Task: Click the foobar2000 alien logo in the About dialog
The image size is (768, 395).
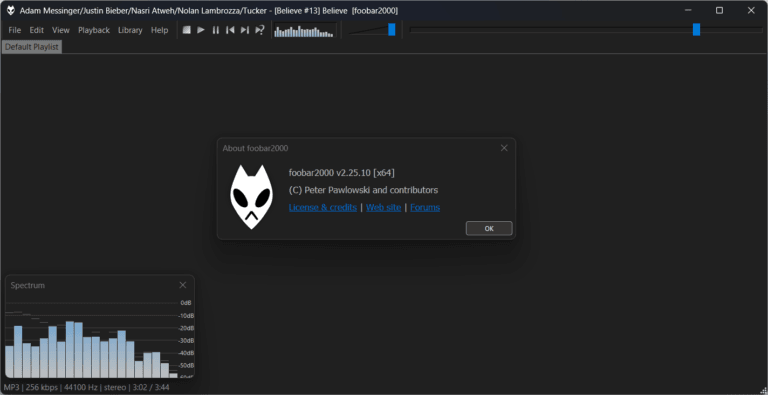Action: point(251,197)
